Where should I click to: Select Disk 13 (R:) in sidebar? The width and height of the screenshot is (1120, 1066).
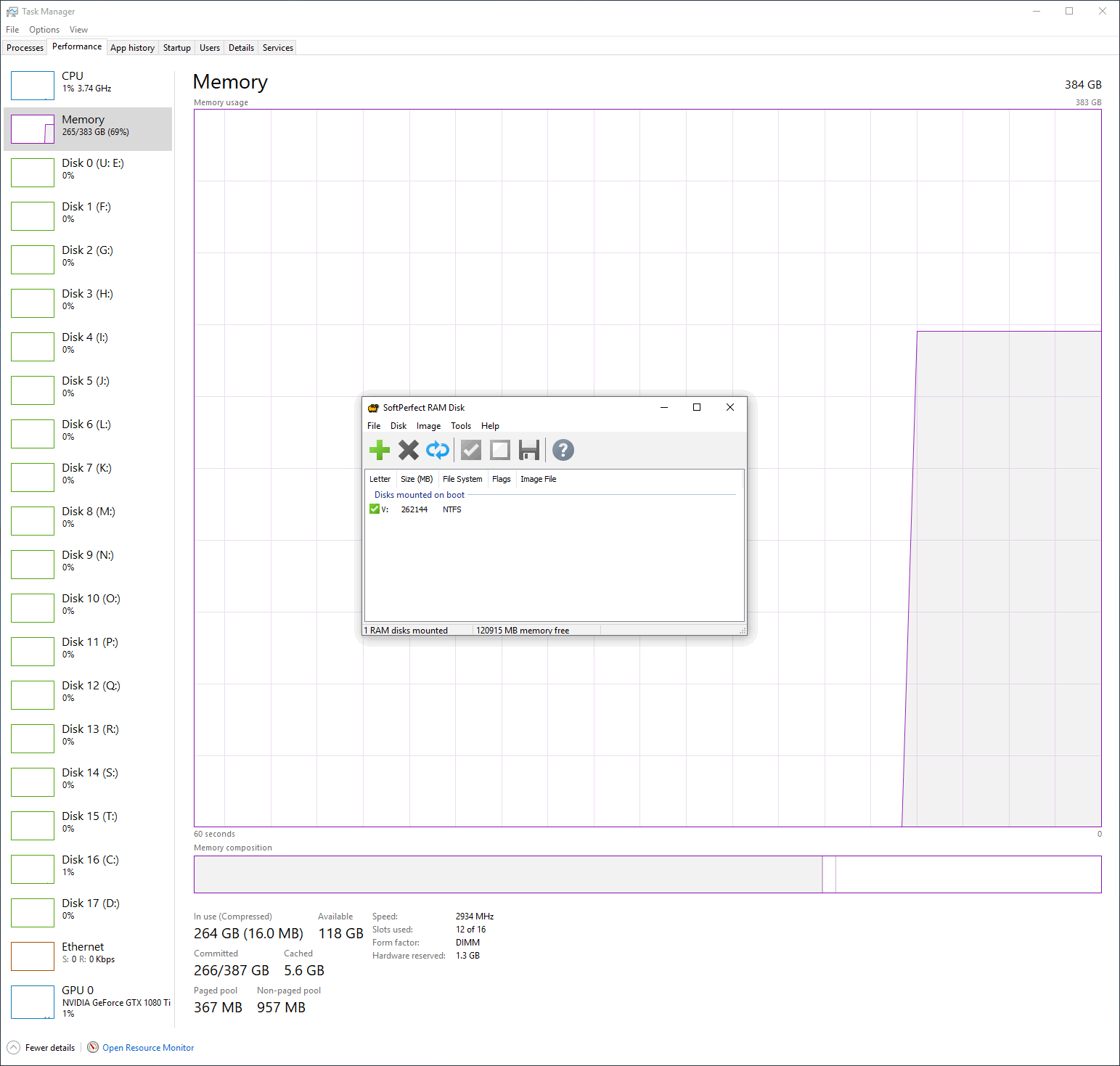(x=88, y=739)
